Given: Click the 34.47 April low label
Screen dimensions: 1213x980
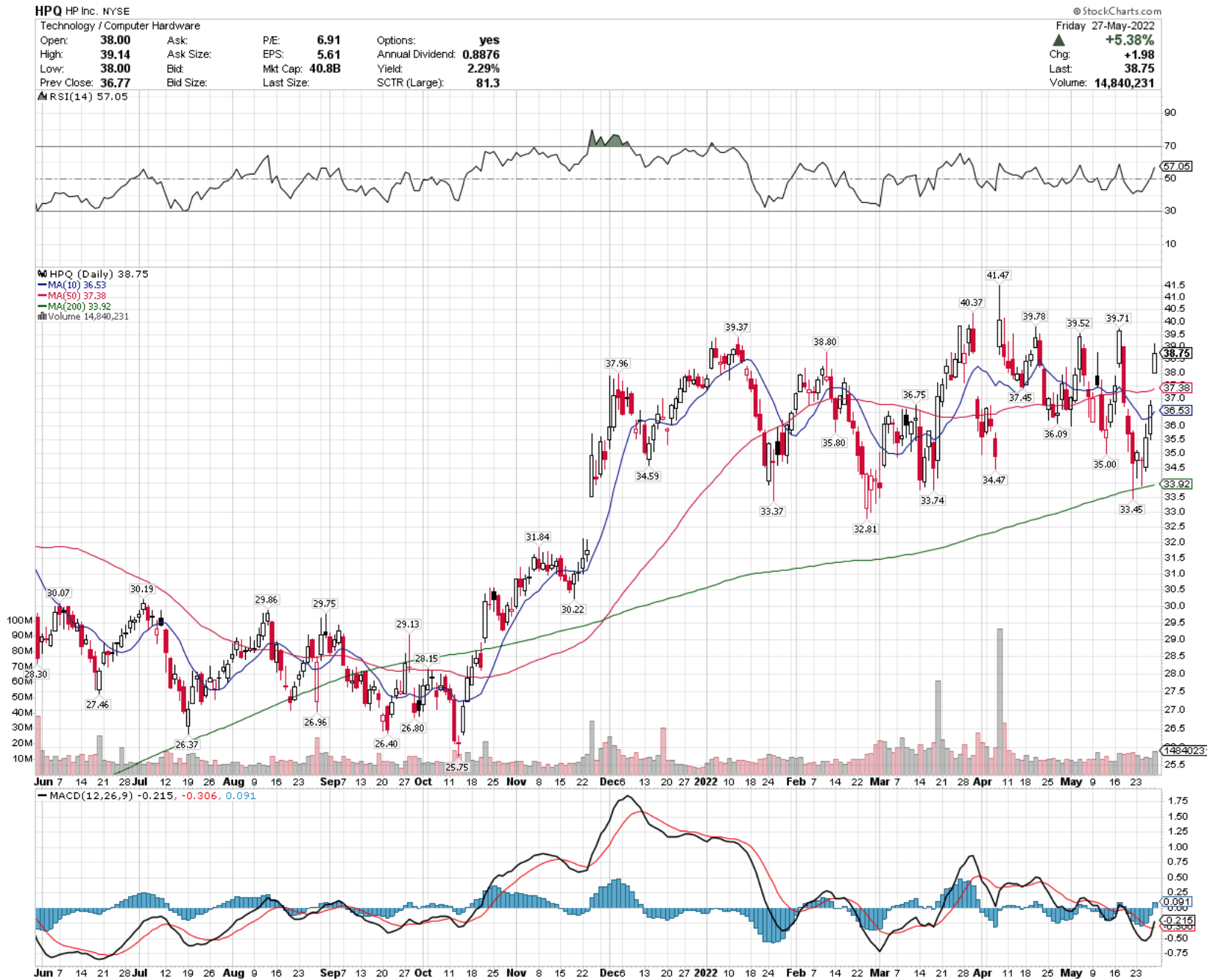Looking at the screenshot, I should pyautogui.click(x=994, y=480).
